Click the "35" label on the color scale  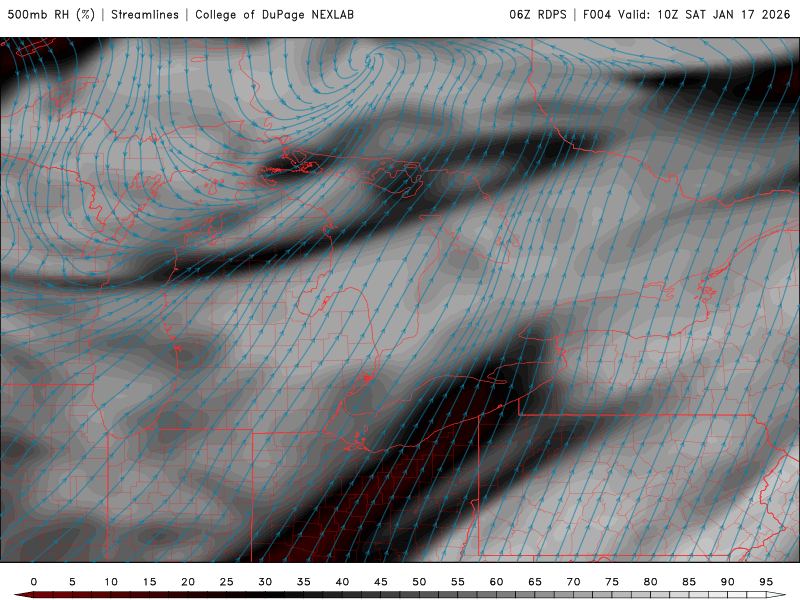304,582
